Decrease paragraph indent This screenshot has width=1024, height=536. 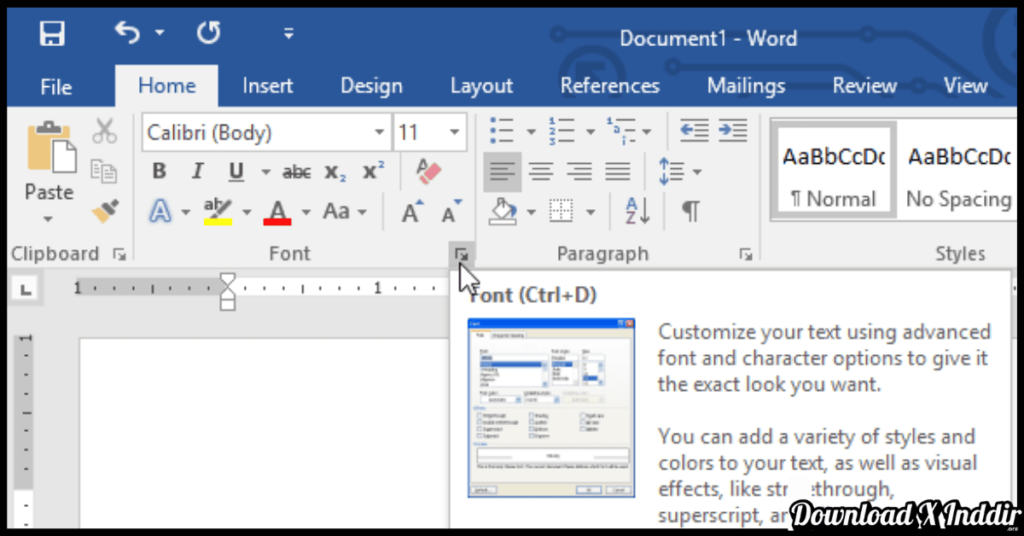coord(694,131)
